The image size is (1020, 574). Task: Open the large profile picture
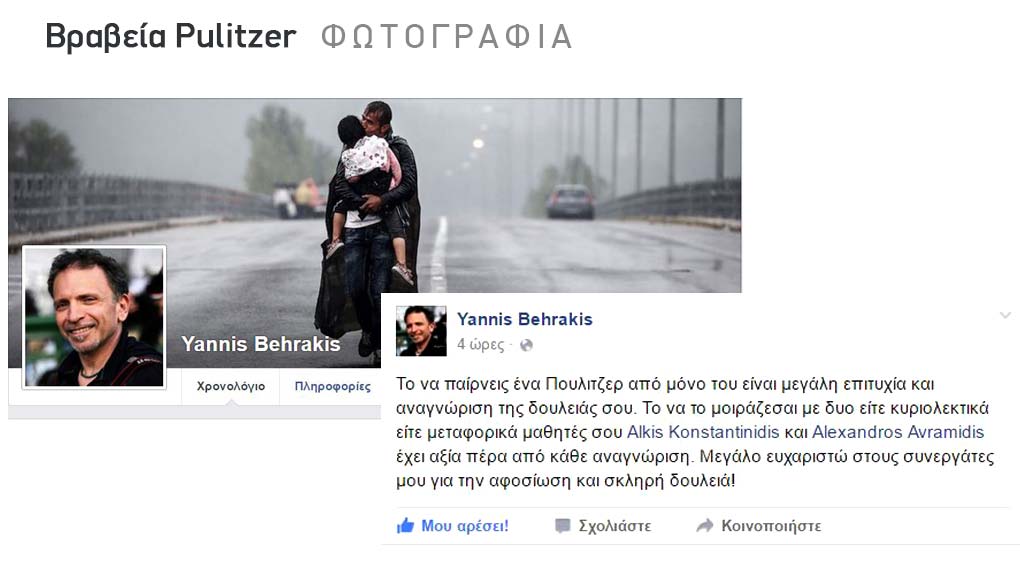pyautogui.click(x=94, y=318)
